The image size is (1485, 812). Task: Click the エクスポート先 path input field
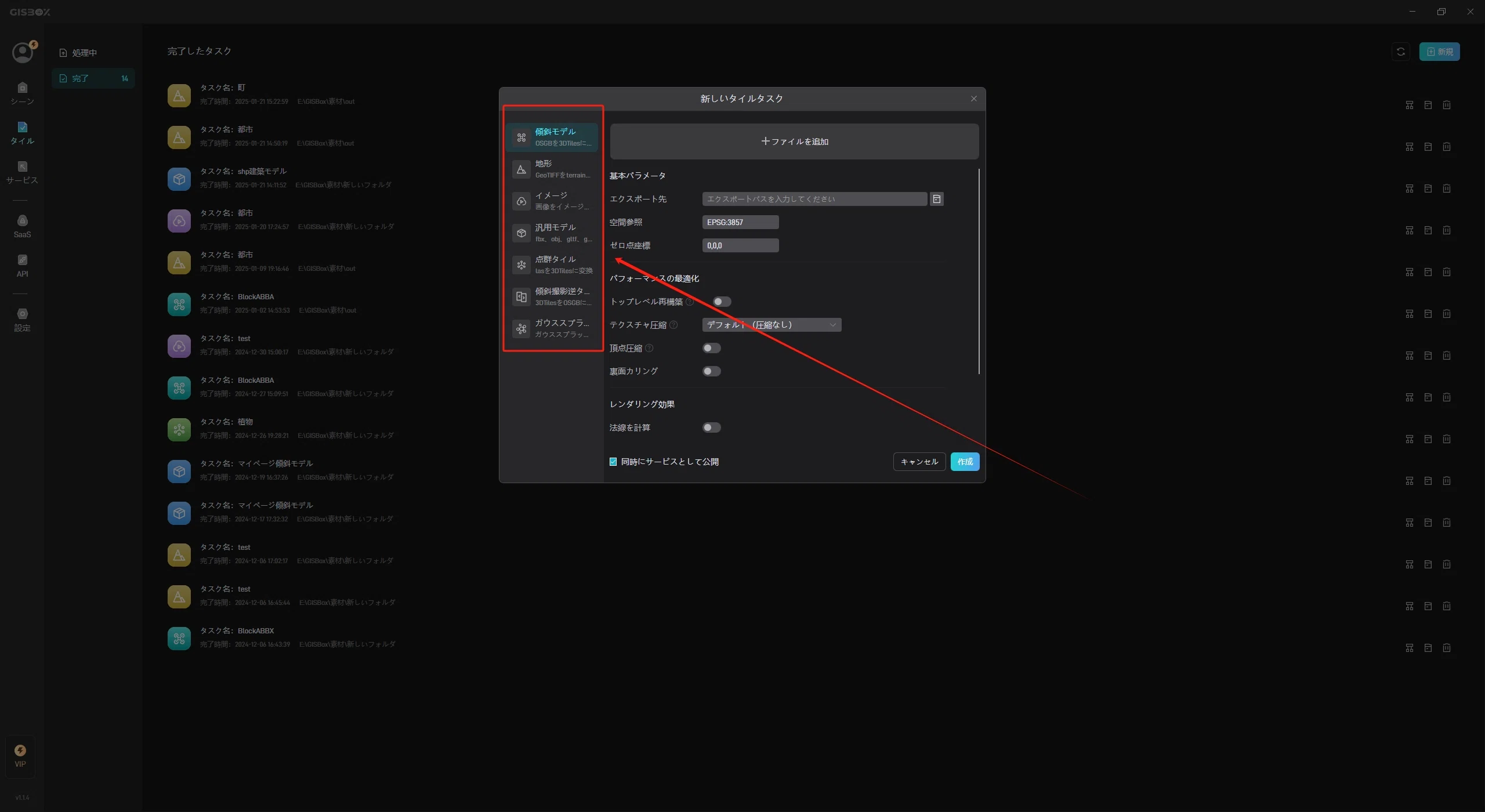click(x=814, y=199)
